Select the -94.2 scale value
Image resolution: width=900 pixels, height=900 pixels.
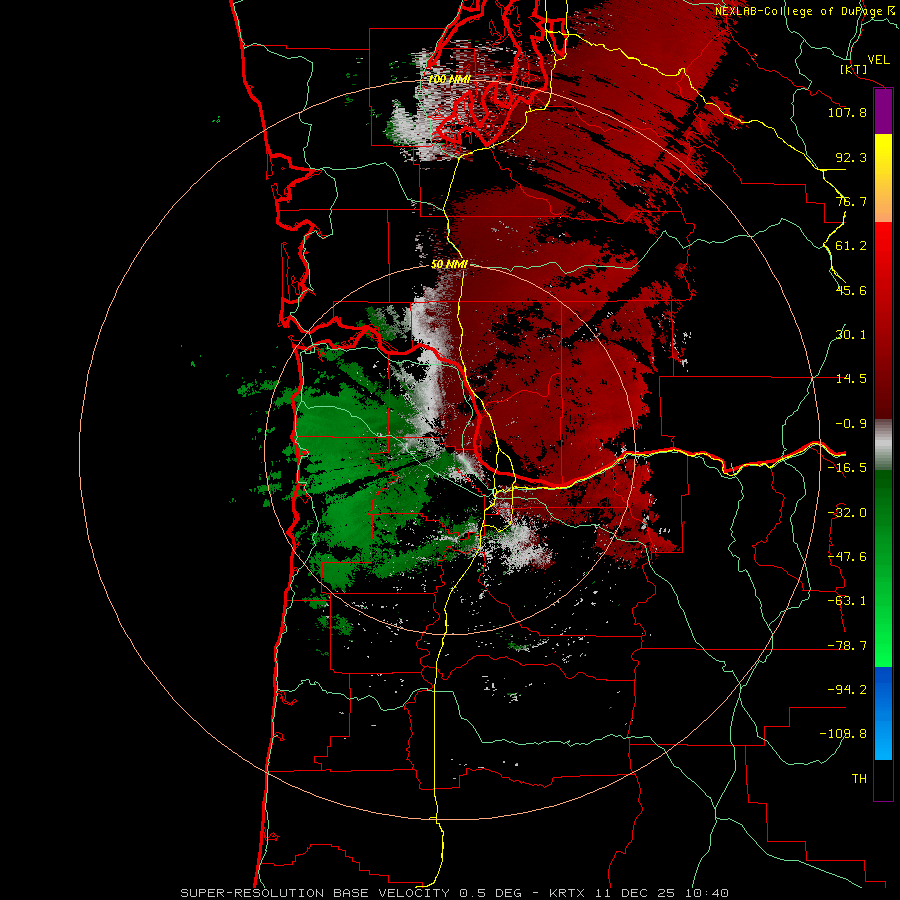tap(847, 690)
